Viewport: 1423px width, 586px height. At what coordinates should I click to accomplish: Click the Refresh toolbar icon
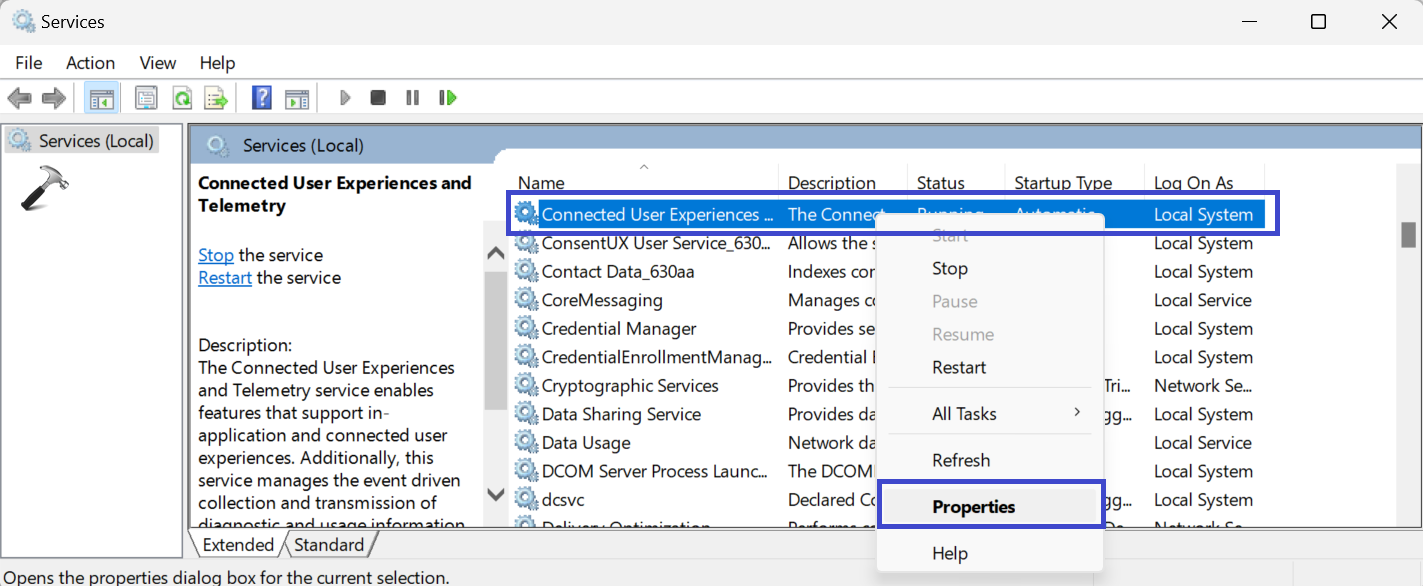(181, 98)
